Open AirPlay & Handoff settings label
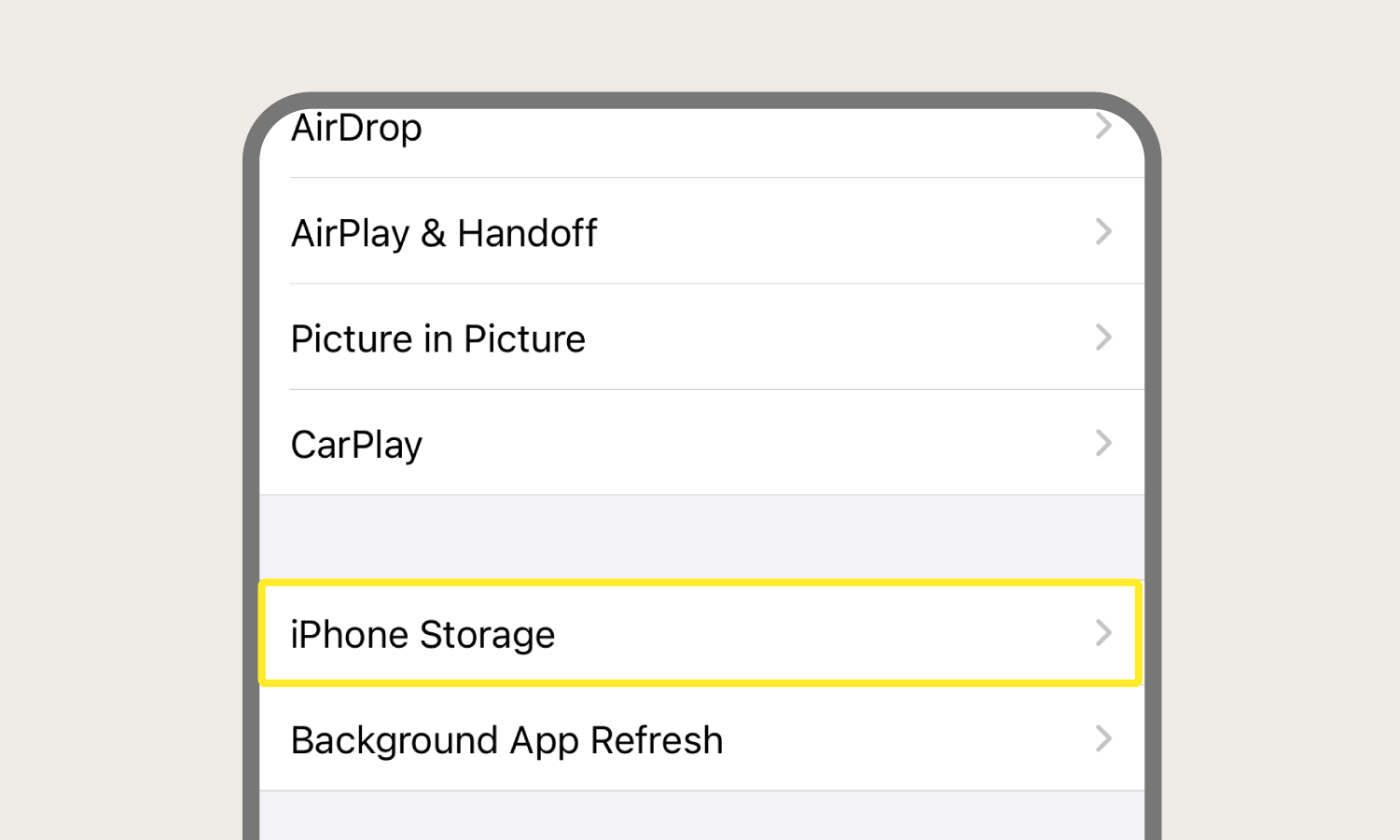The width and height of the screenshot is (1400, 840). tap(444, 233)
